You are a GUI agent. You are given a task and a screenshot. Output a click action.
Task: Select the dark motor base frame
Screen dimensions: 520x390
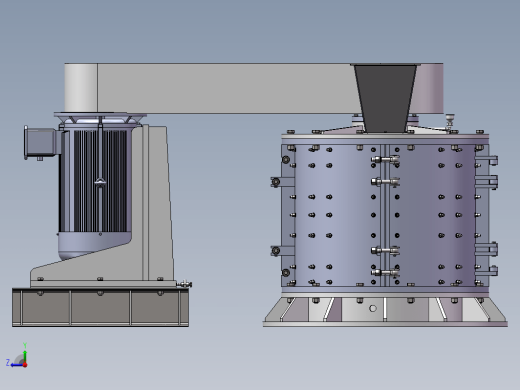coord(100,307)
